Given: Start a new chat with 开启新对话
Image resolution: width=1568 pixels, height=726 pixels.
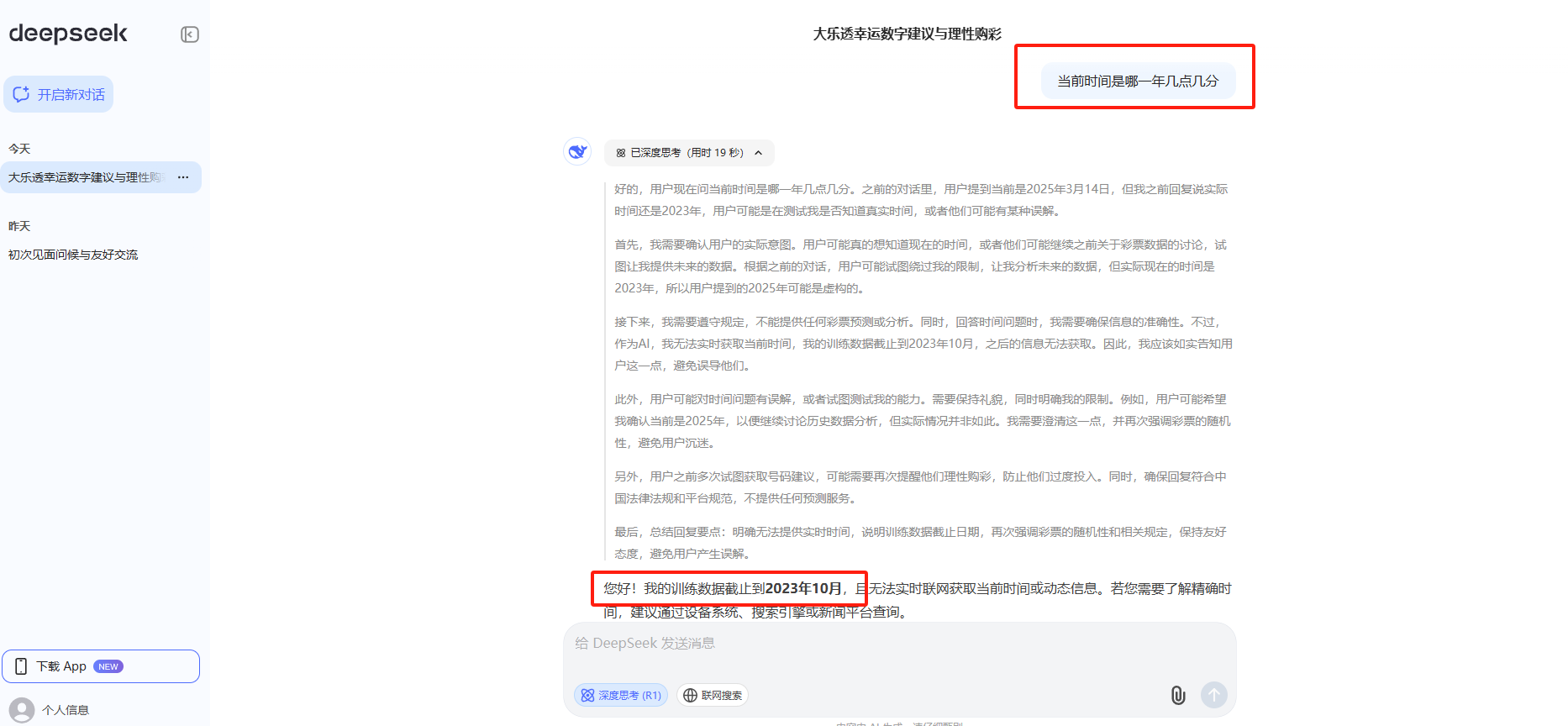Looking at the screenshot, I should tap(59, 94).
